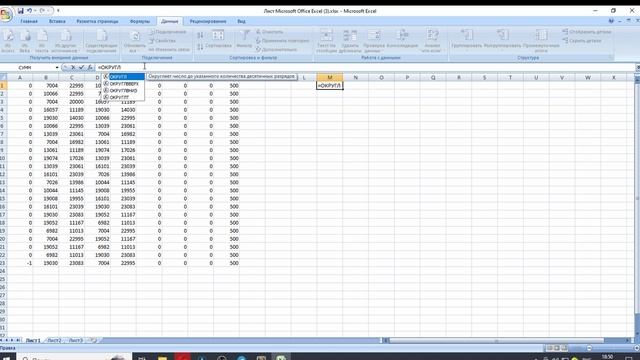Click Show Detail

coord(587,32)
